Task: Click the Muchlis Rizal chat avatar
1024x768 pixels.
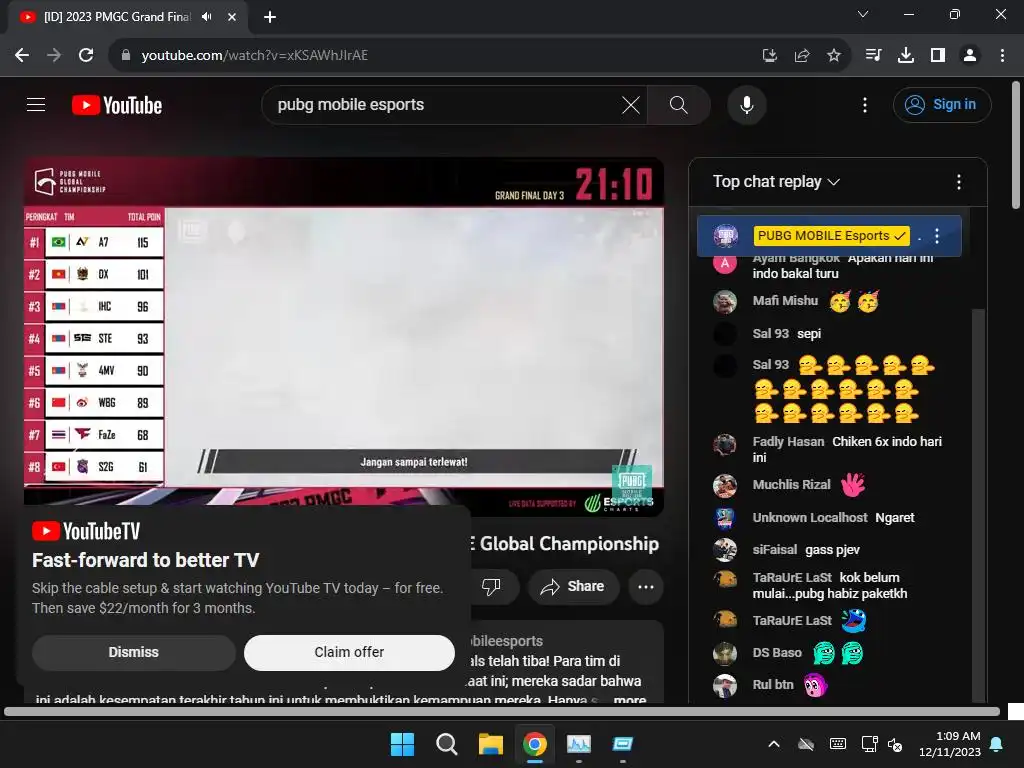Action: [x=725, y=486]
